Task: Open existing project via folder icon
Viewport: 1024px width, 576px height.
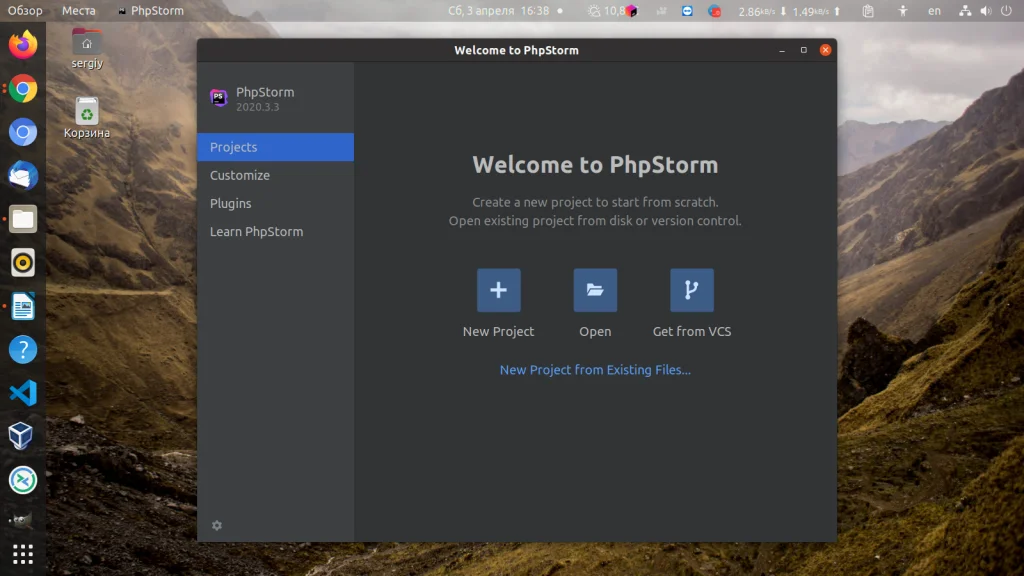Action: click(x=595, y=289)
